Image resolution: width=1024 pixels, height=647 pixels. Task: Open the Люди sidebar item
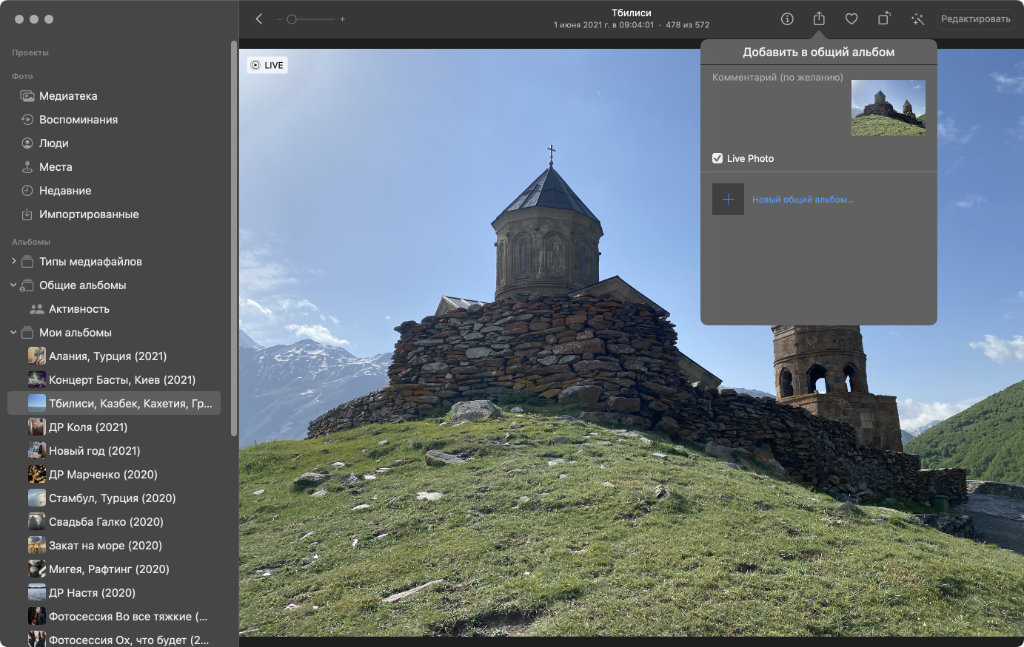[x=54, y=143]
